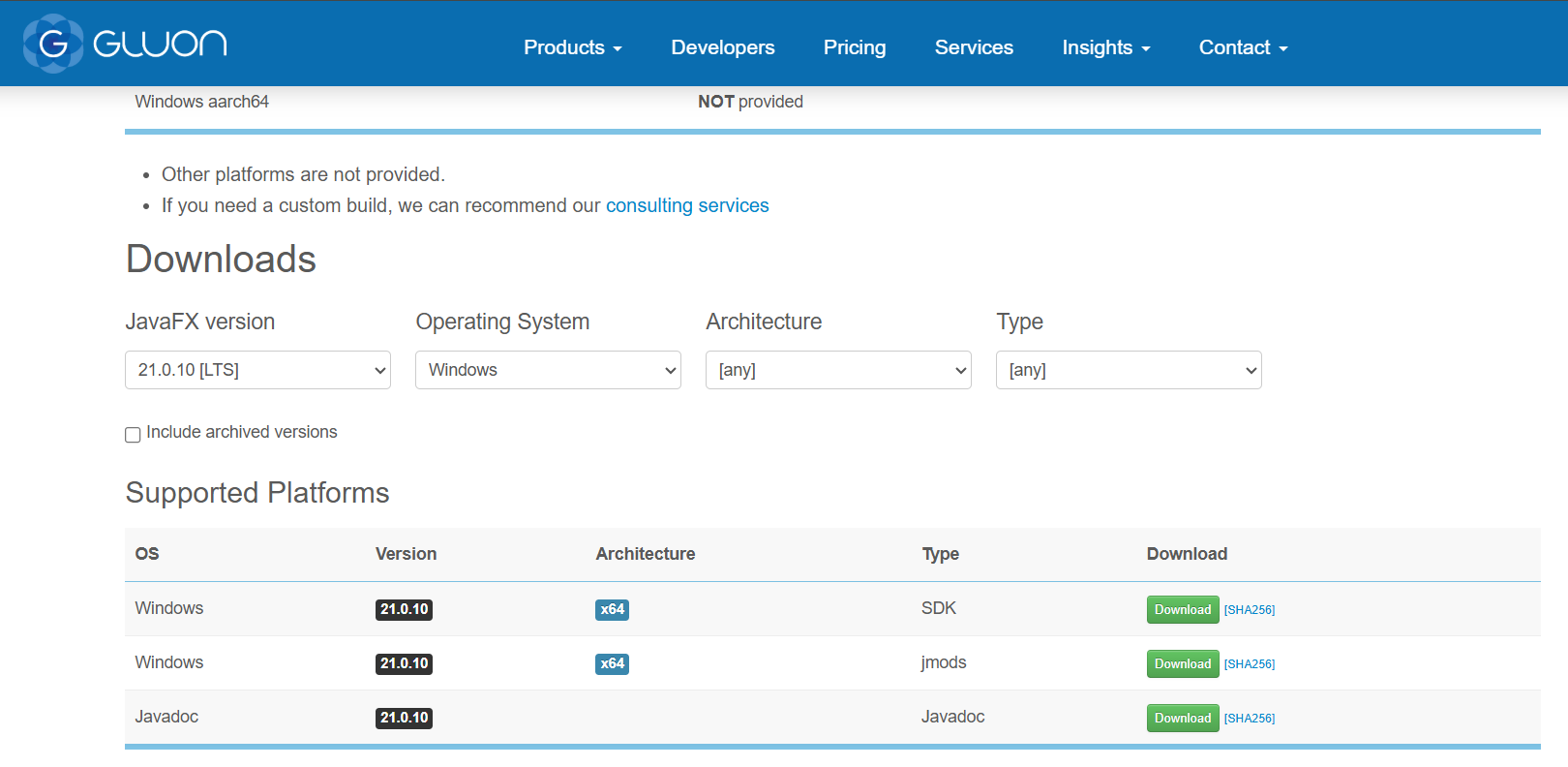Click the 21.0.10 version badge for Javadoc
Viewport: 1568px width, 767px height.
[404, 718]
